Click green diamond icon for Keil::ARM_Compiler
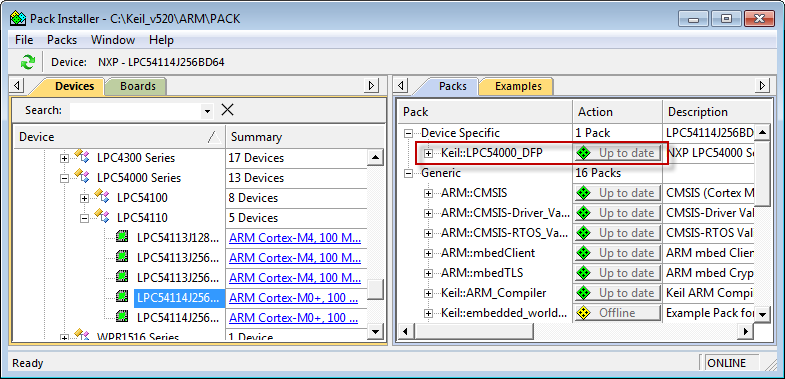Screen dimensions: 785x379 (583, 293)
